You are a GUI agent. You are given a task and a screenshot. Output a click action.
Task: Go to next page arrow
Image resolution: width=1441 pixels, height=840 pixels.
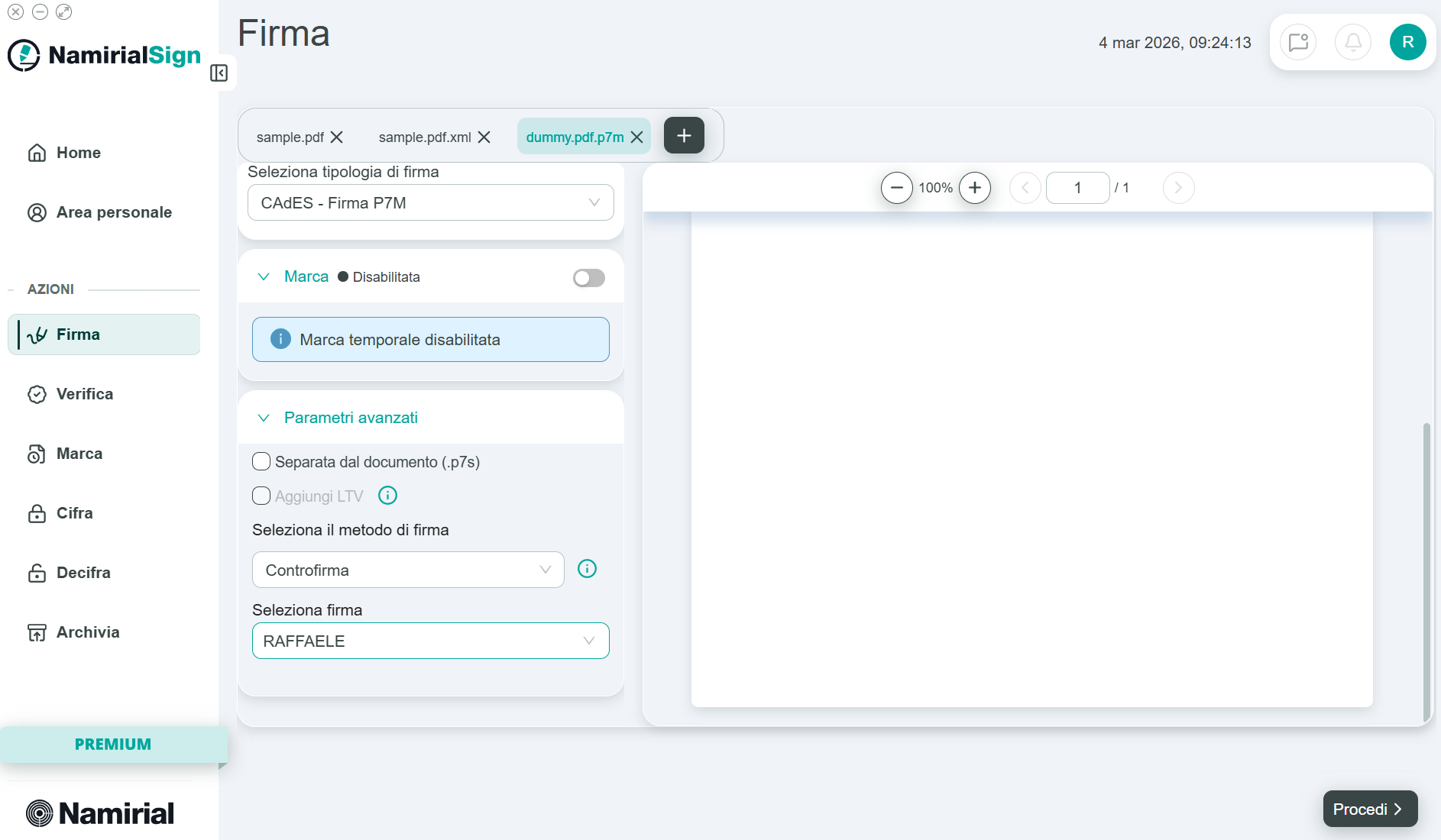(1178, 188)
